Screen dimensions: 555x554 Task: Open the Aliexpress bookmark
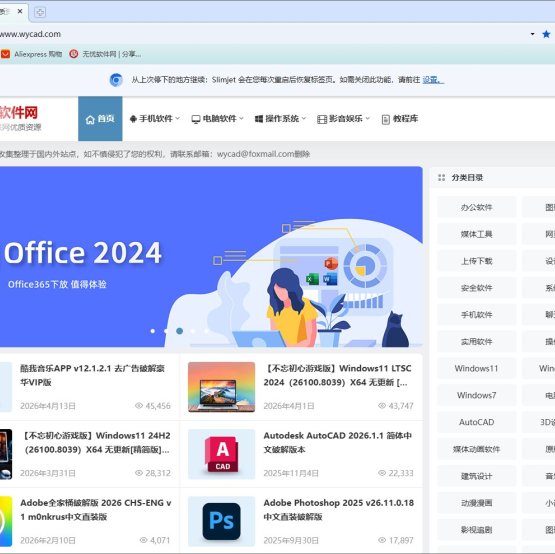pyautogui.click(x=32, y=54)
